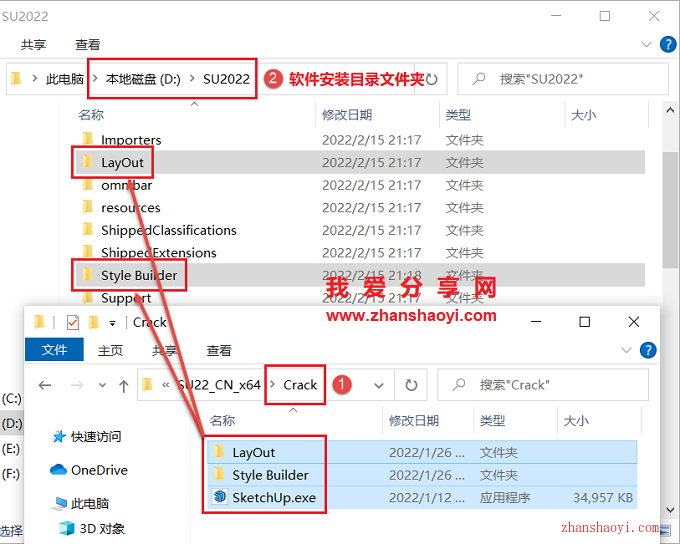This screenshot has width=680, height=544.
Task: Select LayOut folder in SU2022 window
Action: [360, 162]
